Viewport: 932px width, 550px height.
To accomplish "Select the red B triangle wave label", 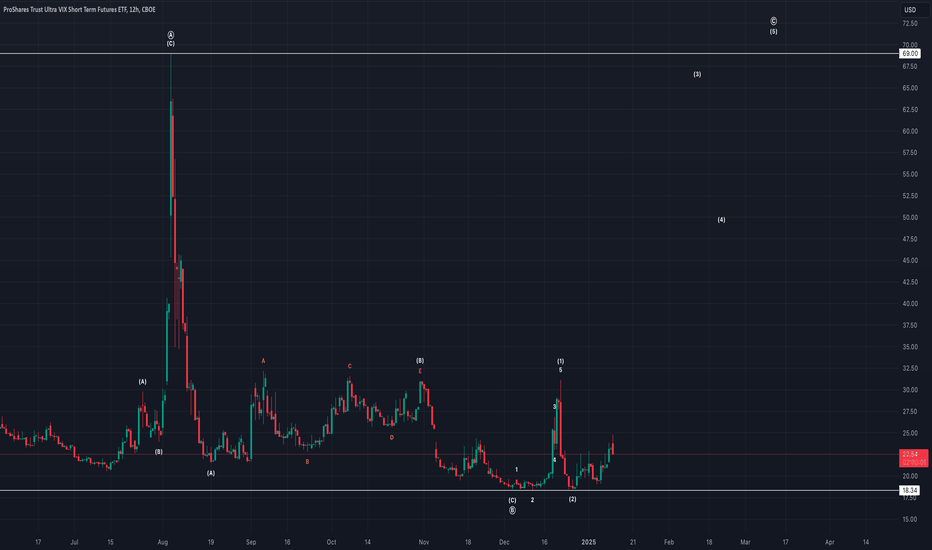I will pos(307,461).
